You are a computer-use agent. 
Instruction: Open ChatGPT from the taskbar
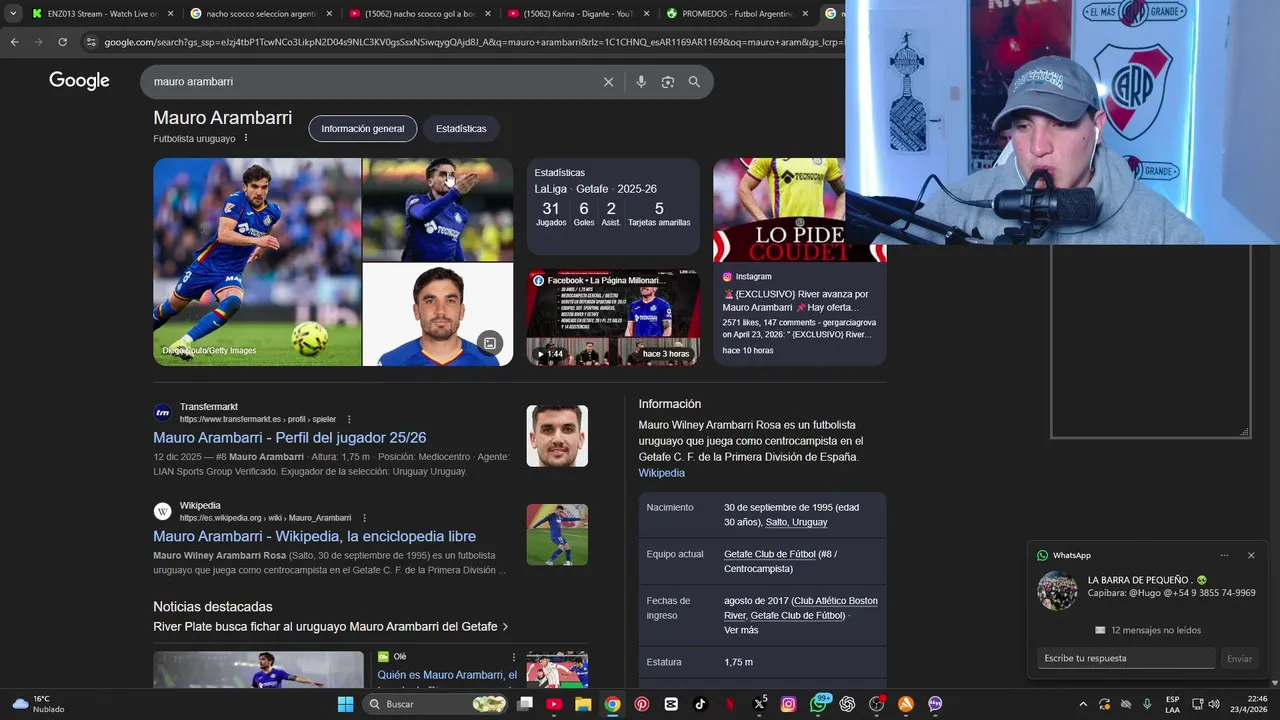847,704
